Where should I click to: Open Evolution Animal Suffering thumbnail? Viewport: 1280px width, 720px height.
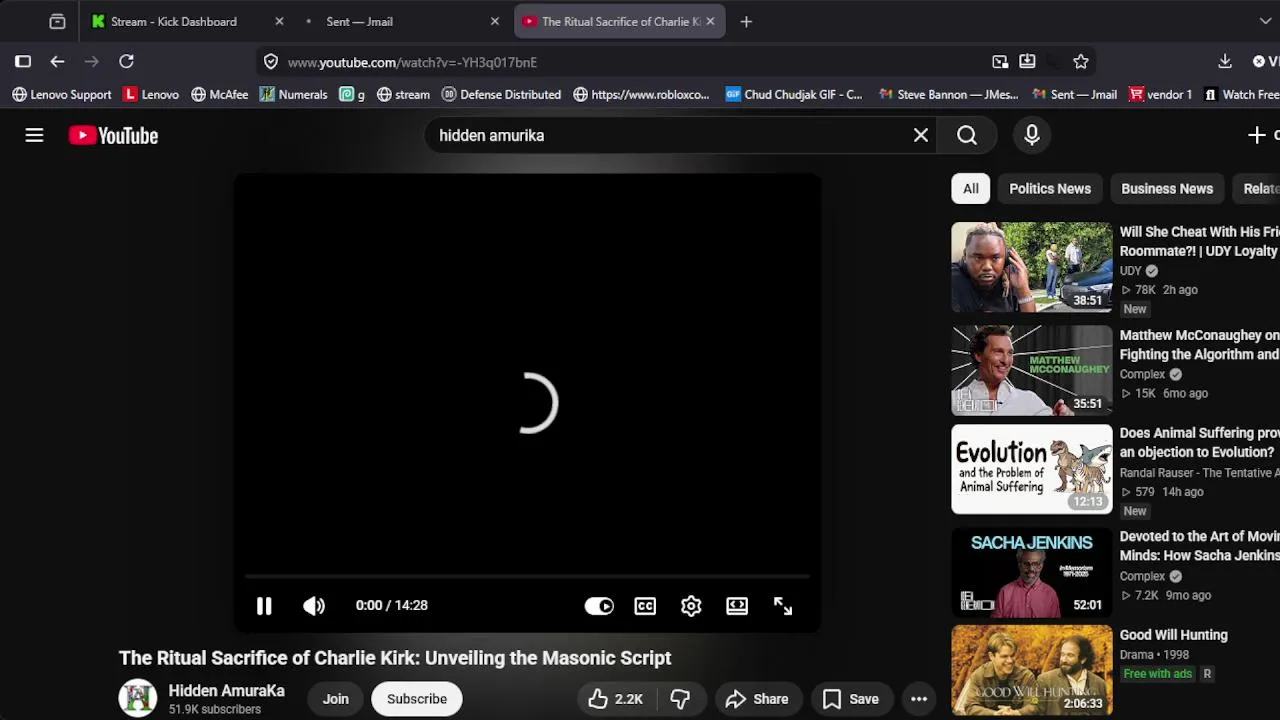pyautogui.click(x=1032, y=469)
